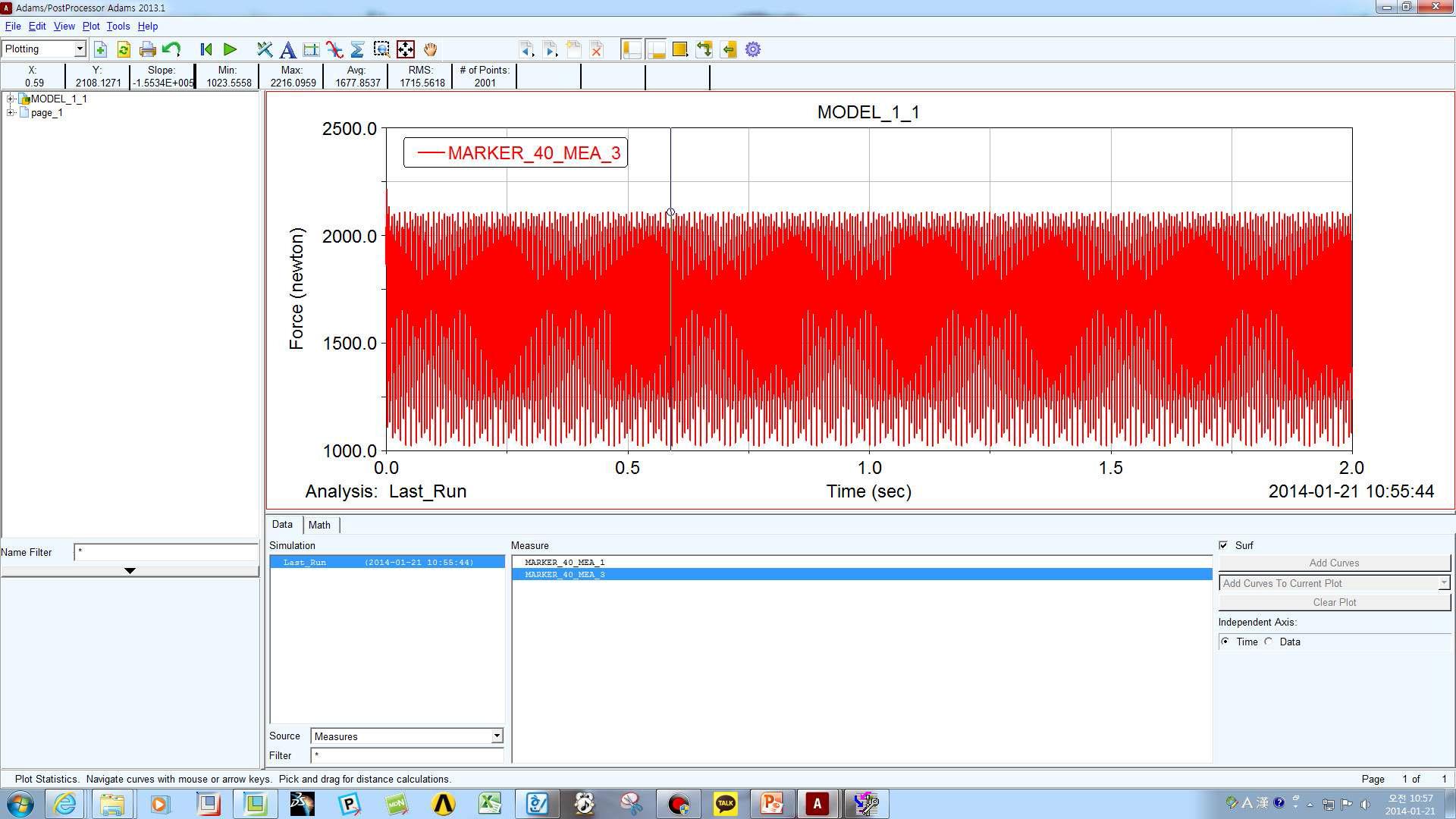Expand the MODEL_1_1 tree node
This screenshot has height=819, width=1456.
(11, 99)
